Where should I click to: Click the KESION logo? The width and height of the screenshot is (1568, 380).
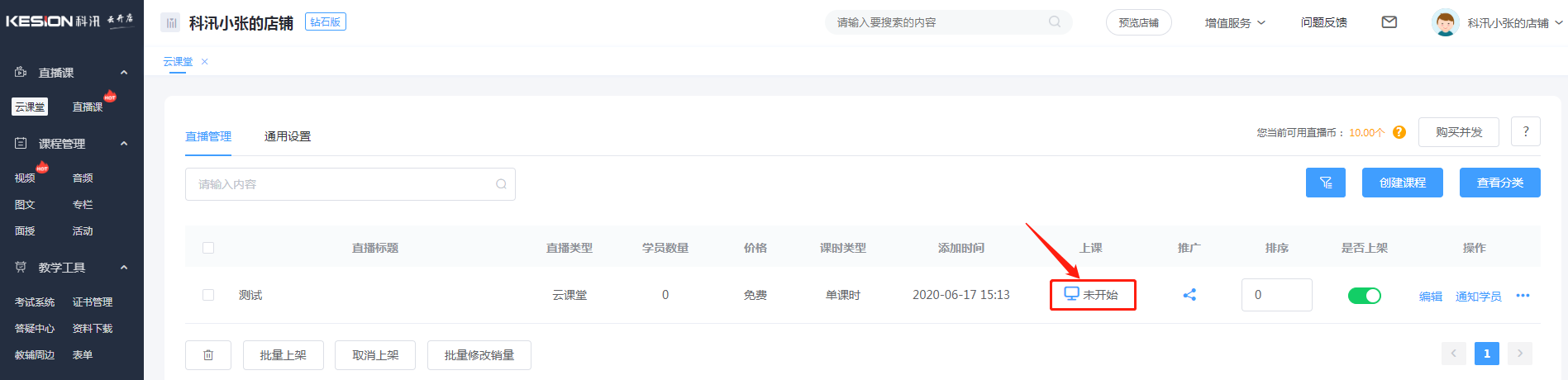coord(69,21)
